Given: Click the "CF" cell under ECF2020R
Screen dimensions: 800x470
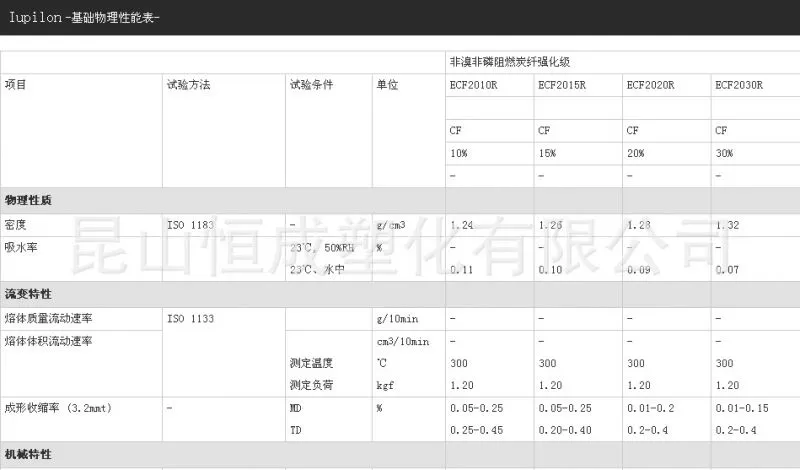Looking at the screenshot, I should 633,131.
